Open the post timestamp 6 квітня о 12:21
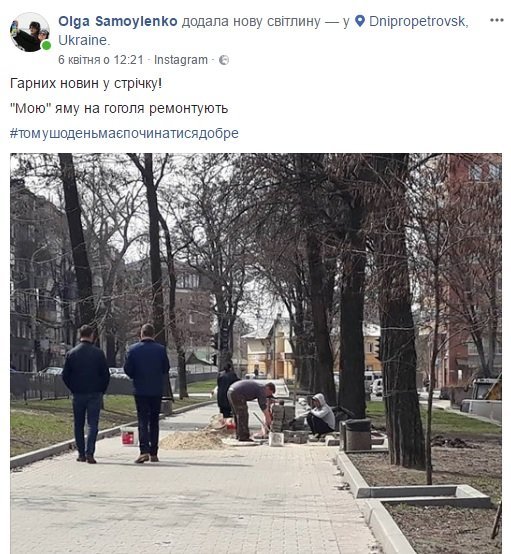The image size is (511, 554). pos(101,60)
